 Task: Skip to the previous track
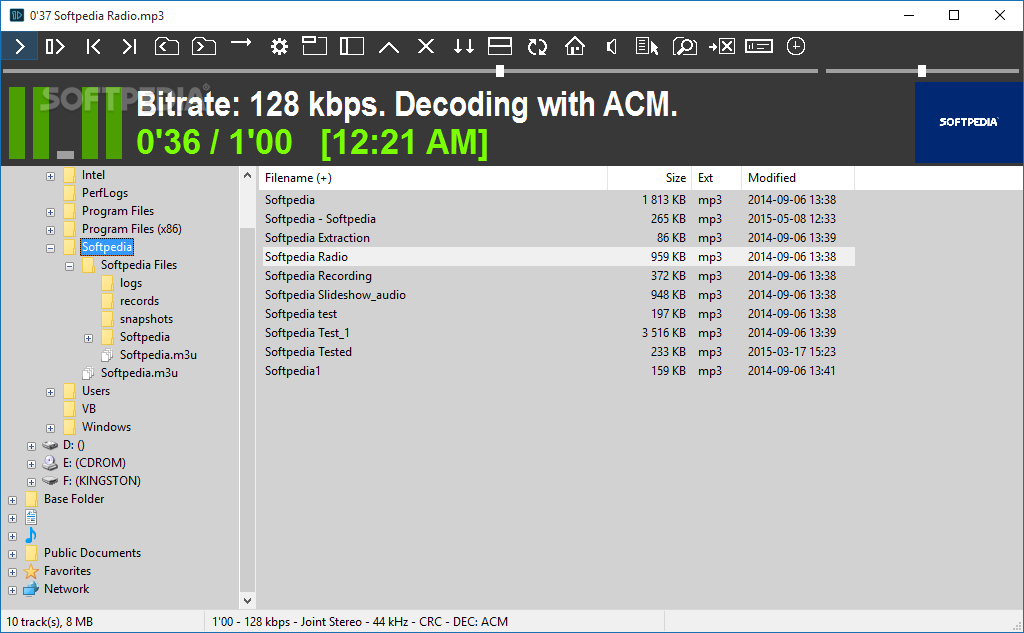93,46
